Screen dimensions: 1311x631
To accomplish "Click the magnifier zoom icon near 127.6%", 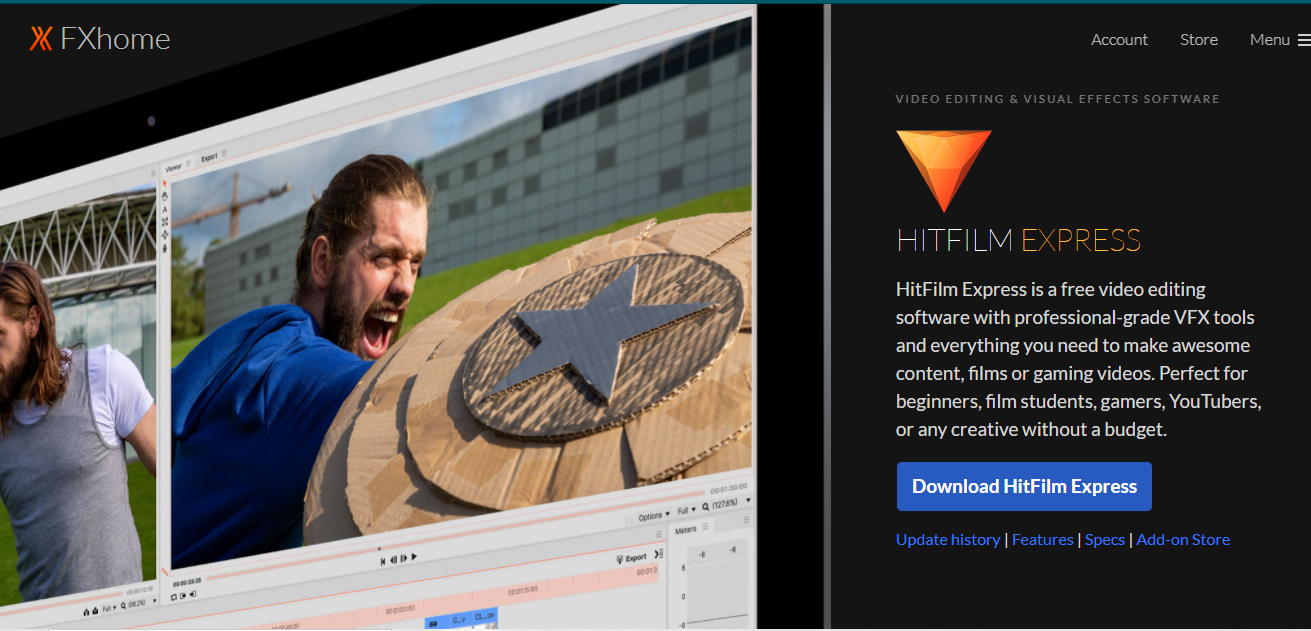I will pos(706,507).
